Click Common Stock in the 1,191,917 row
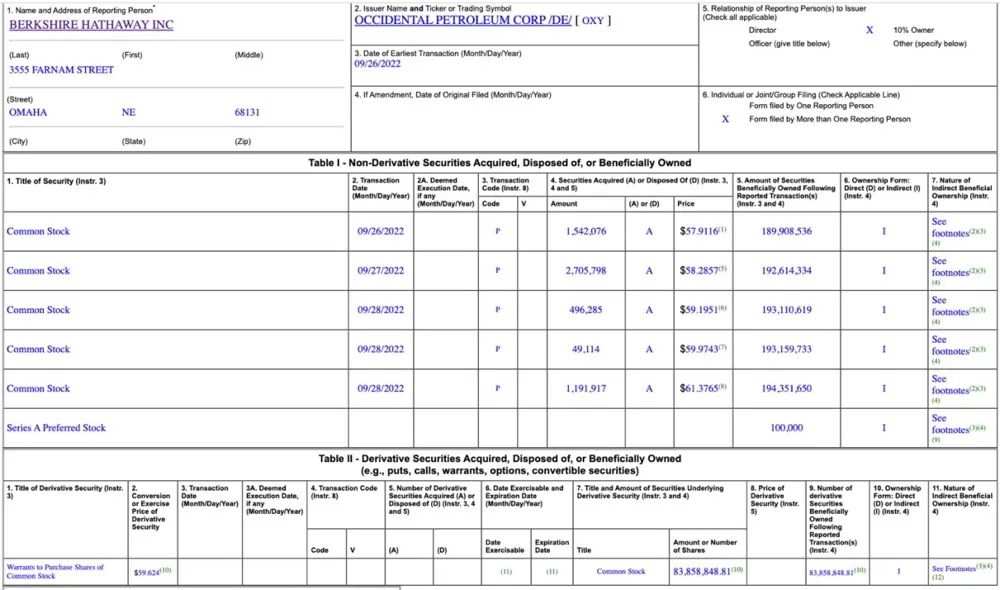The width and height of the screenshot is (1000, 590). [38, 388]
